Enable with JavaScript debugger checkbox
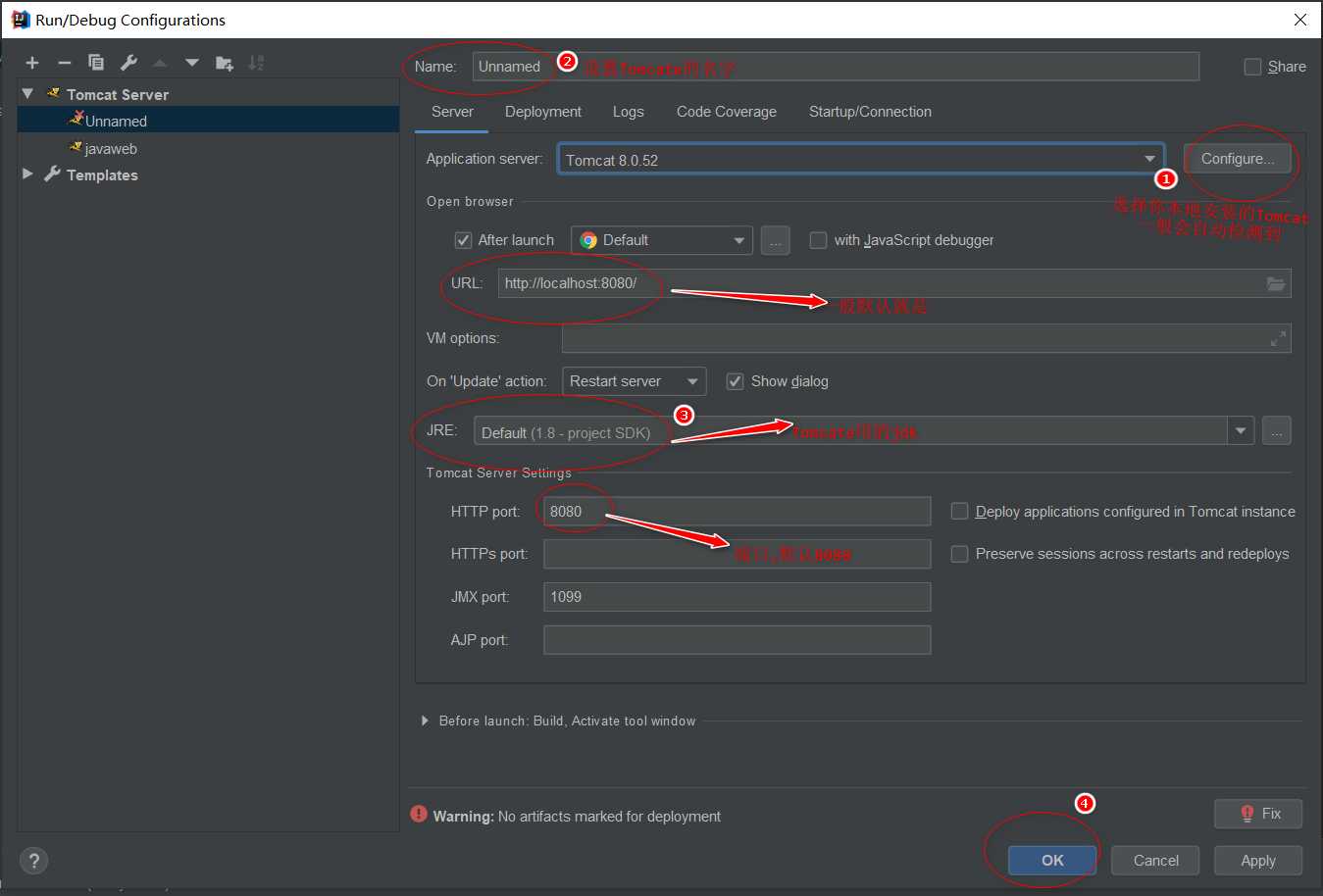1323x896 pixels. [x=818, y=240]
